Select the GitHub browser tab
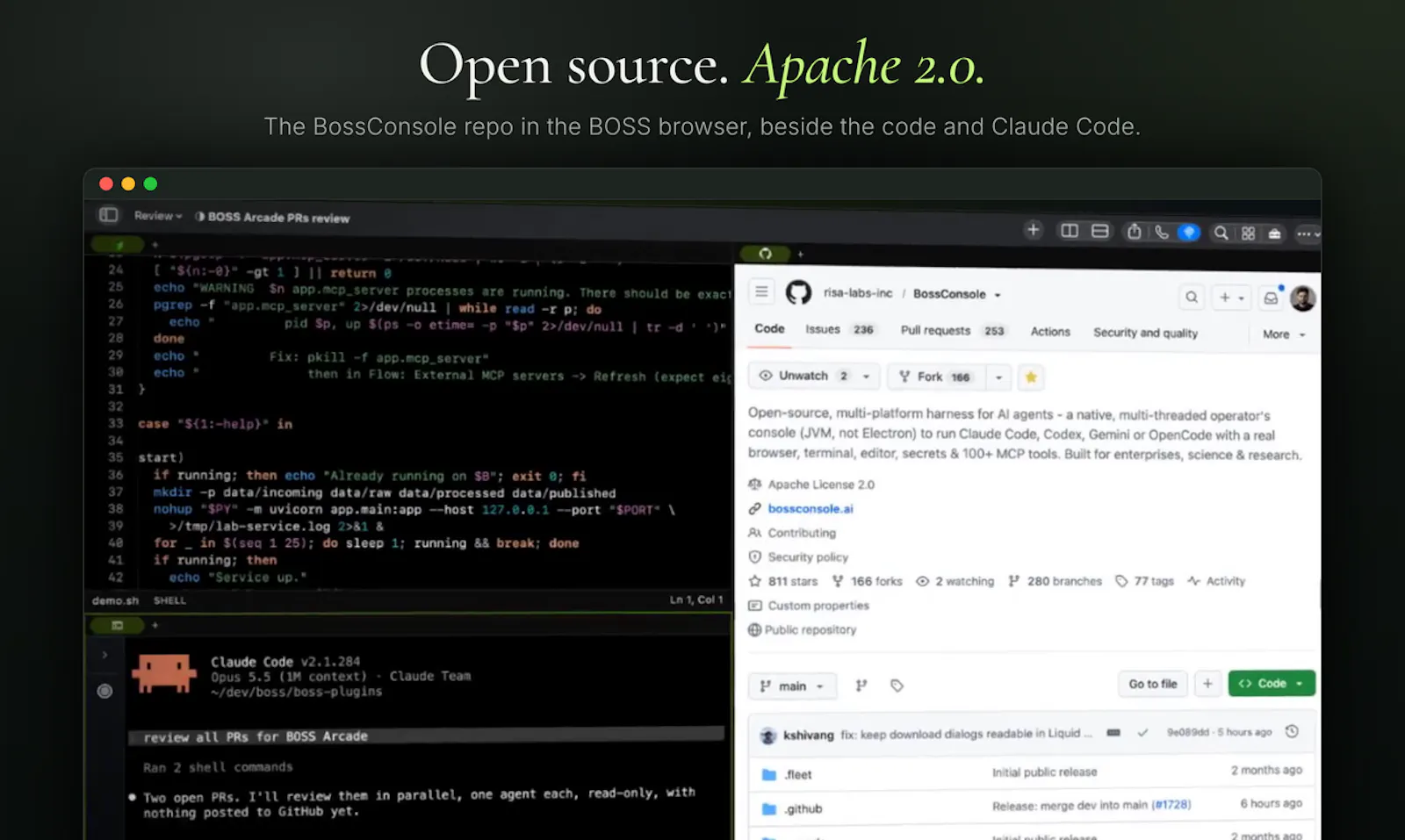Screen dimensions: 1405x840 [765, 253]
